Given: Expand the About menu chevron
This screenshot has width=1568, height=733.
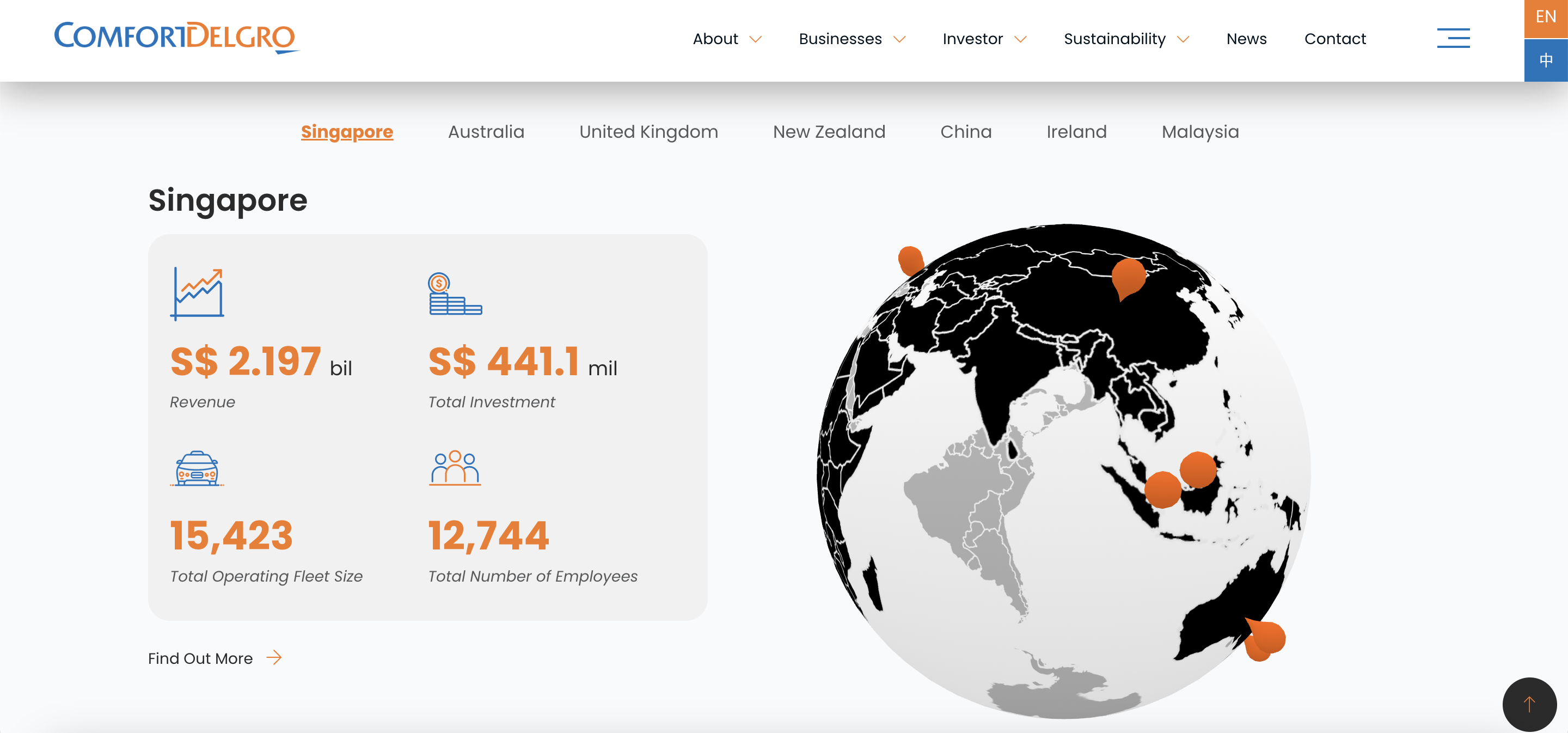Looking at the screenshot, I should coord(755,39).
